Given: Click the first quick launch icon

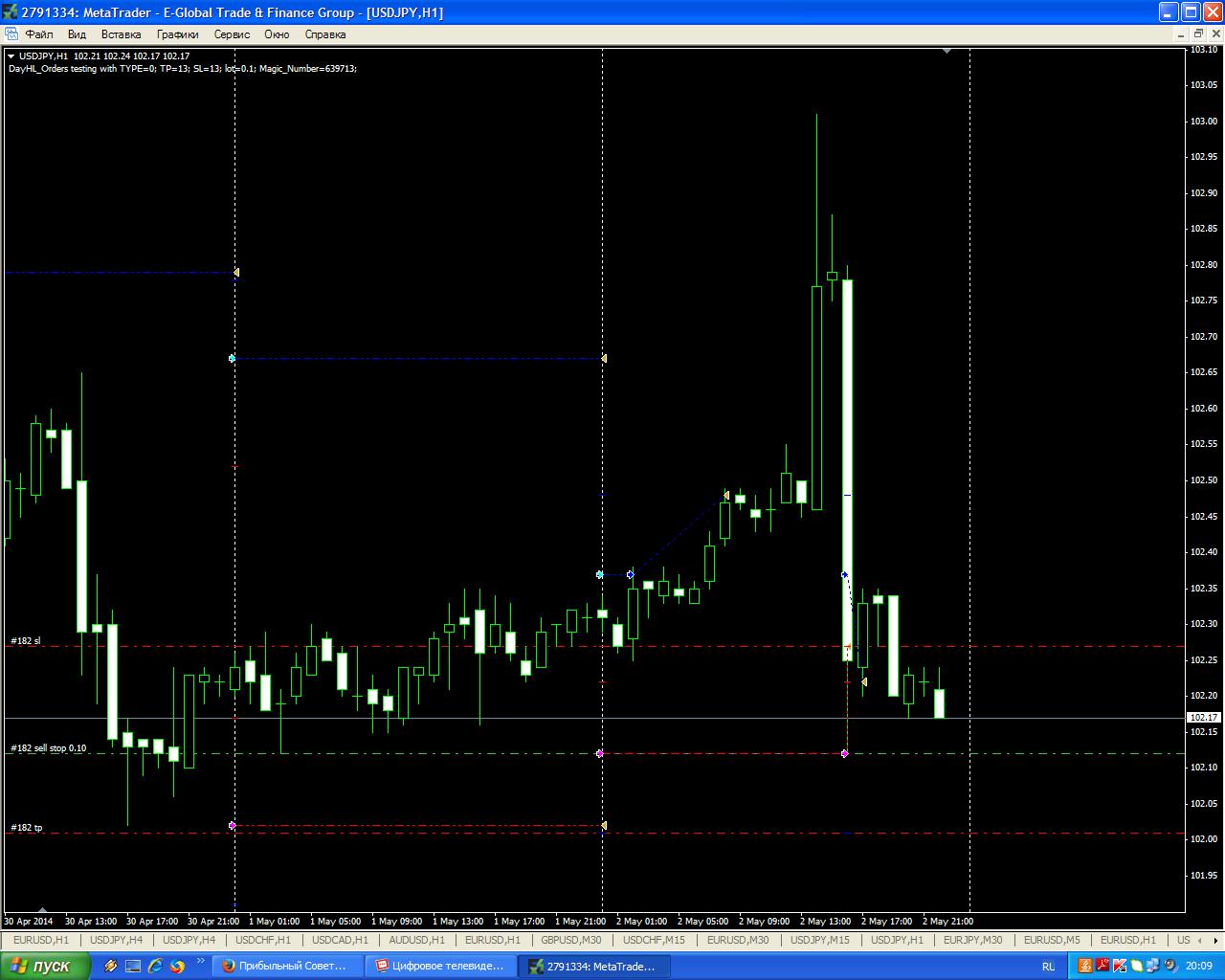Looking at the screenshot, I should [112, 967].
